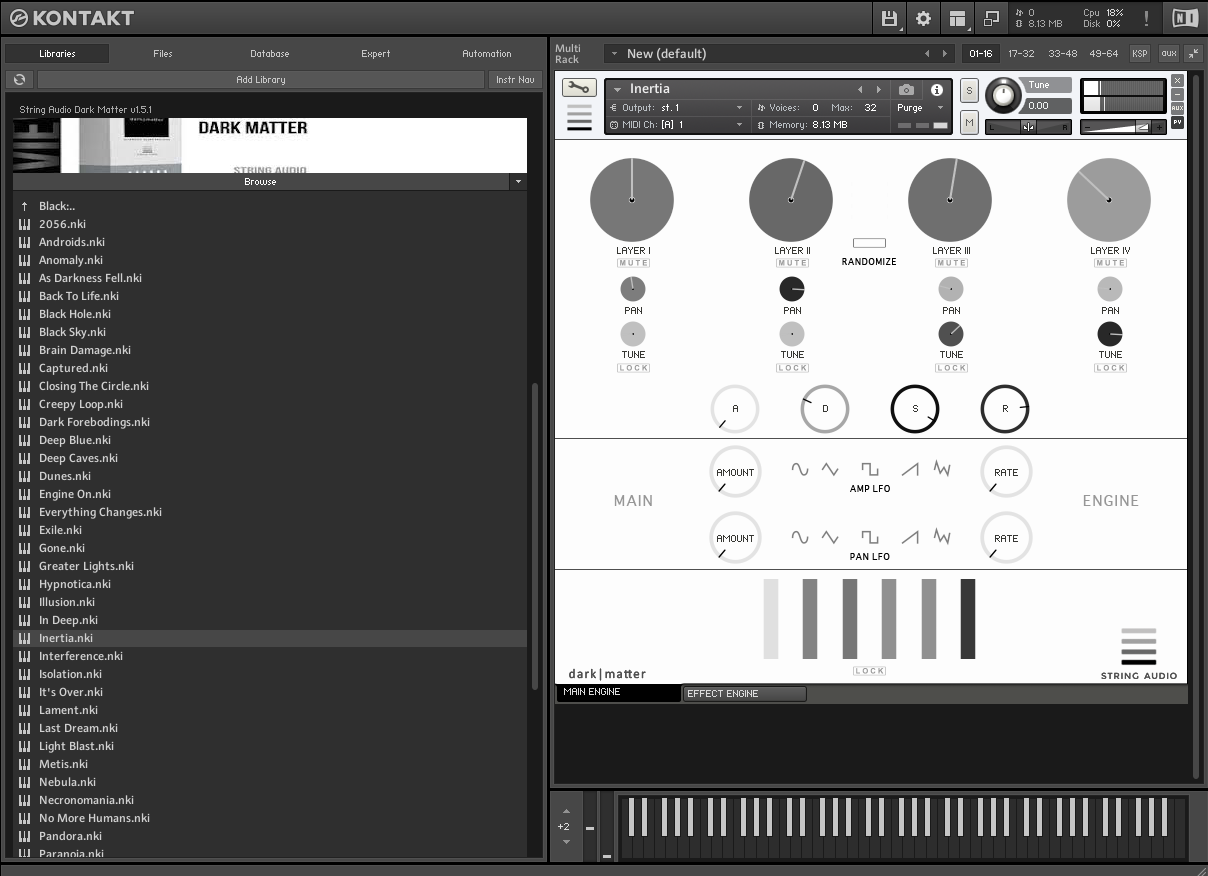Open the Inertia instrument info icon
The width and height of the screenshot is (1208, 876).
(x=937, y=90)
